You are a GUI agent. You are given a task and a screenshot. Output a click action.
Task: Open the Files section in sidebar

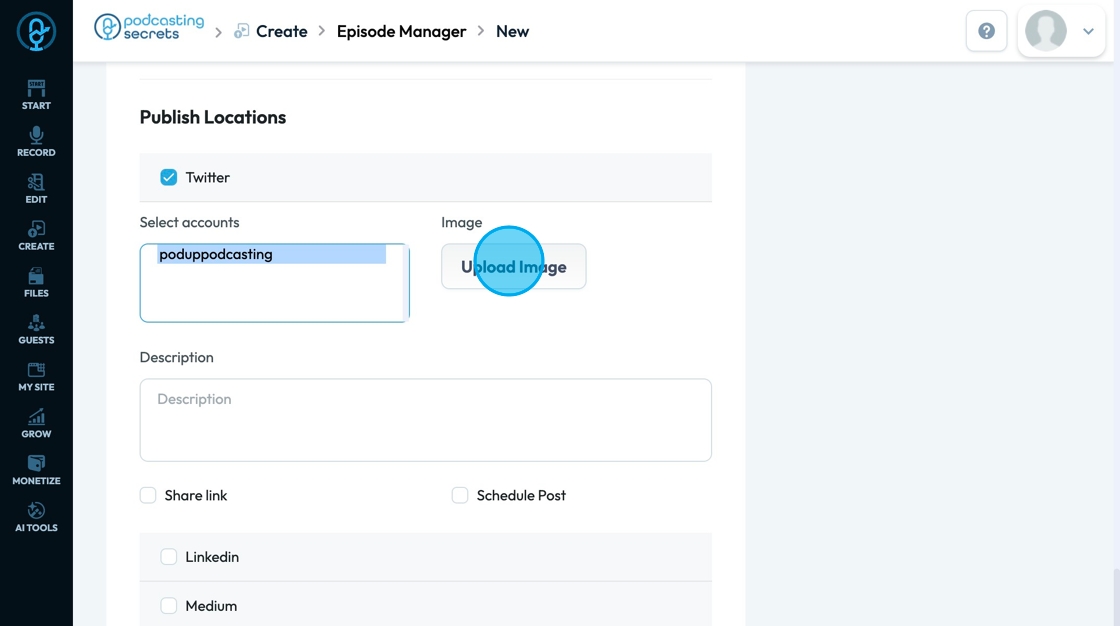pos(36,282)
